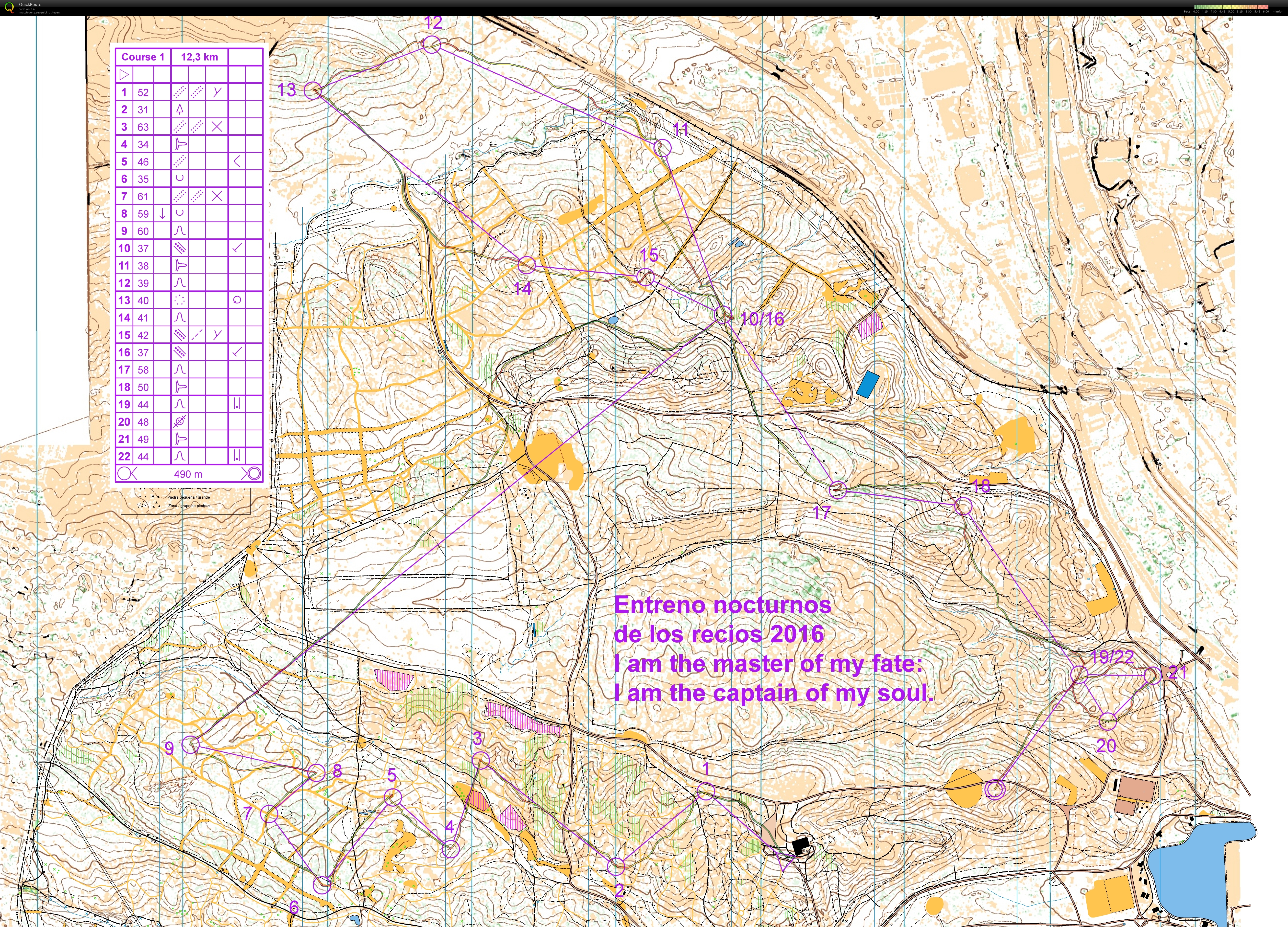1288x927 pixels.
Task: Click the yellow middle of the pace color bar
Action: point(1231,7)
